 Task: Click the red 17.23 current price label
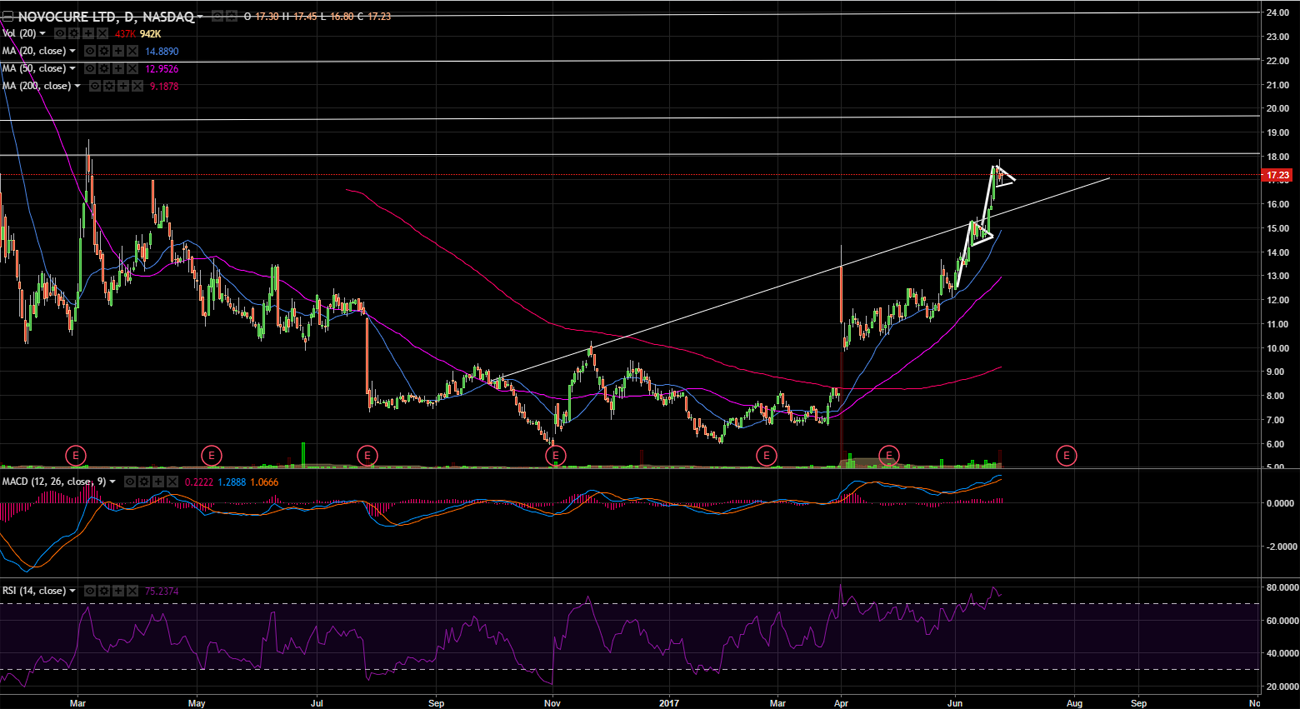[1277, 175]
